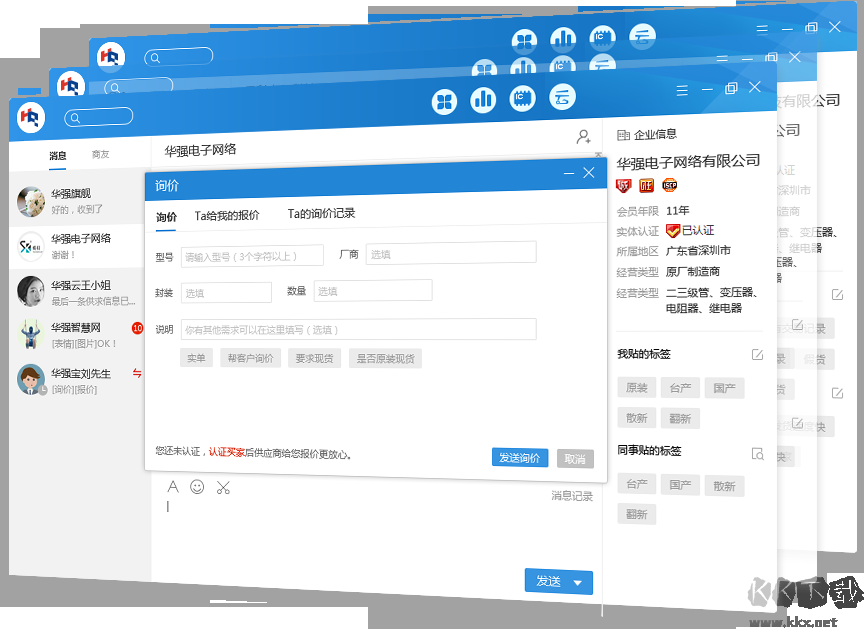The image size is (864, 629).
Task: Click the IC chip icon in the rearmost window
Action: click(602, 37)
